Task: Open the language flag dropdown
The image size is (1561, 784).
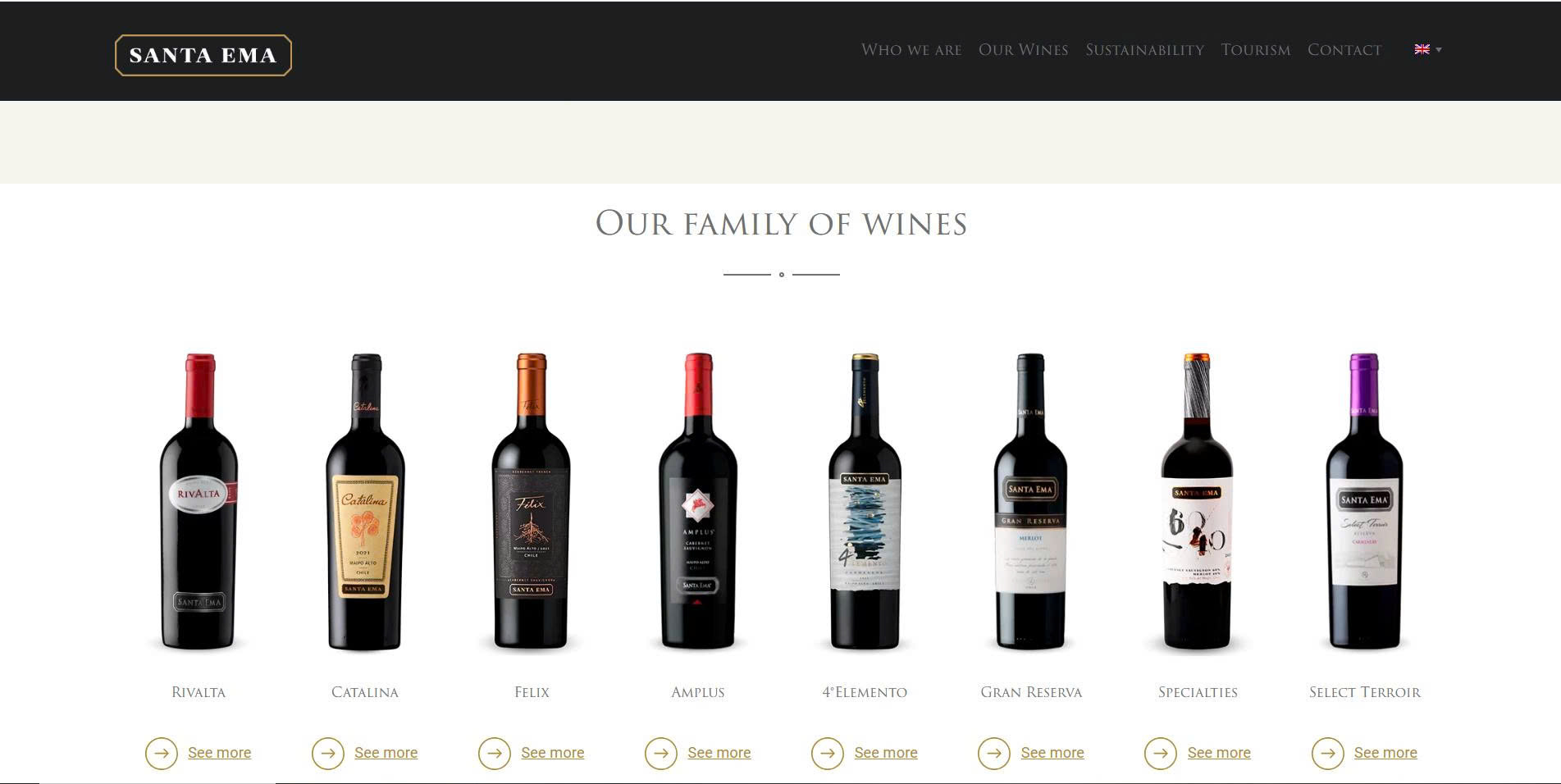Action: 1428,49
